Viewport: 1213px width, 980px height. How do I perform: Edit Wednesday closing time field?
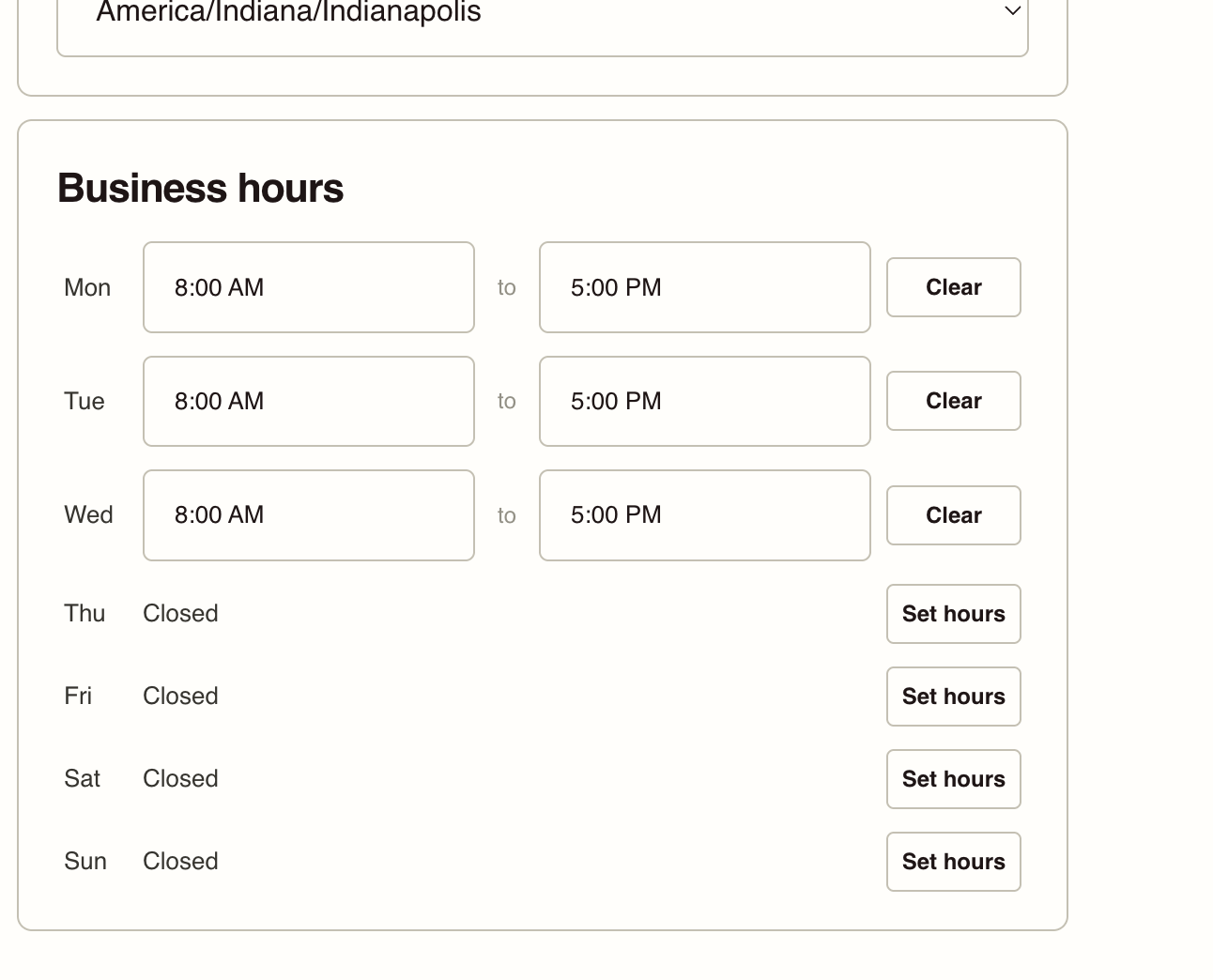[704, 515]
